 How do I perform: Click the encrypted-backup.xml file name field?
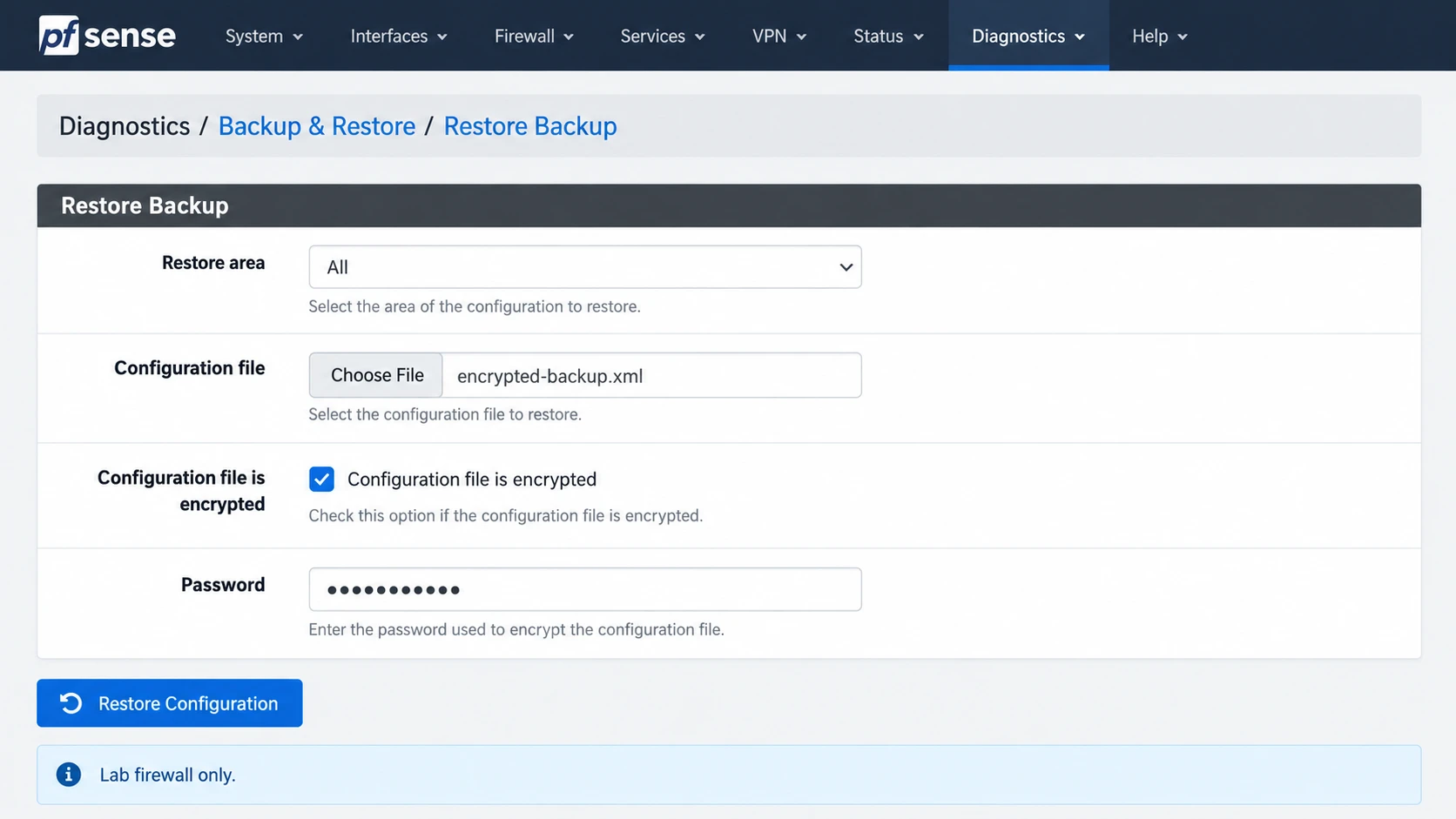(x=651, y=375)
